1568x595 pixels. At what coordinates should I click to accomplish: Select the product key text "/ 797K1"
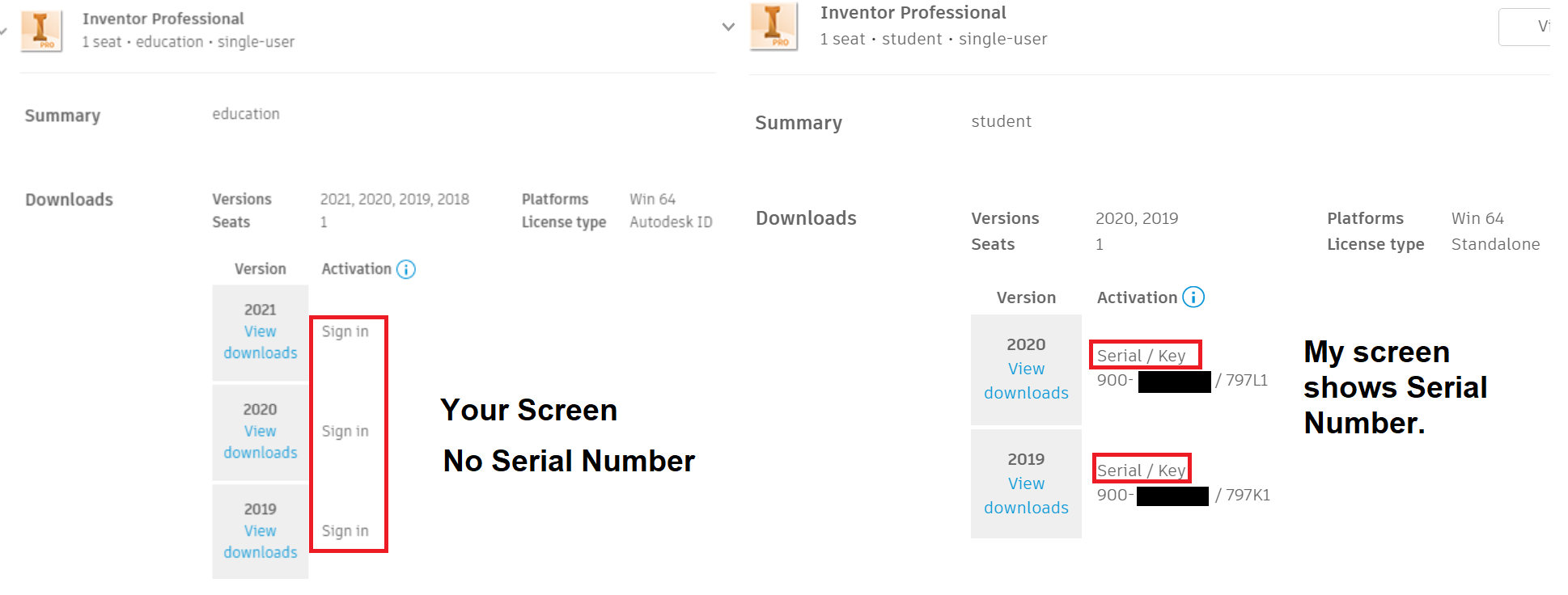1243,495
